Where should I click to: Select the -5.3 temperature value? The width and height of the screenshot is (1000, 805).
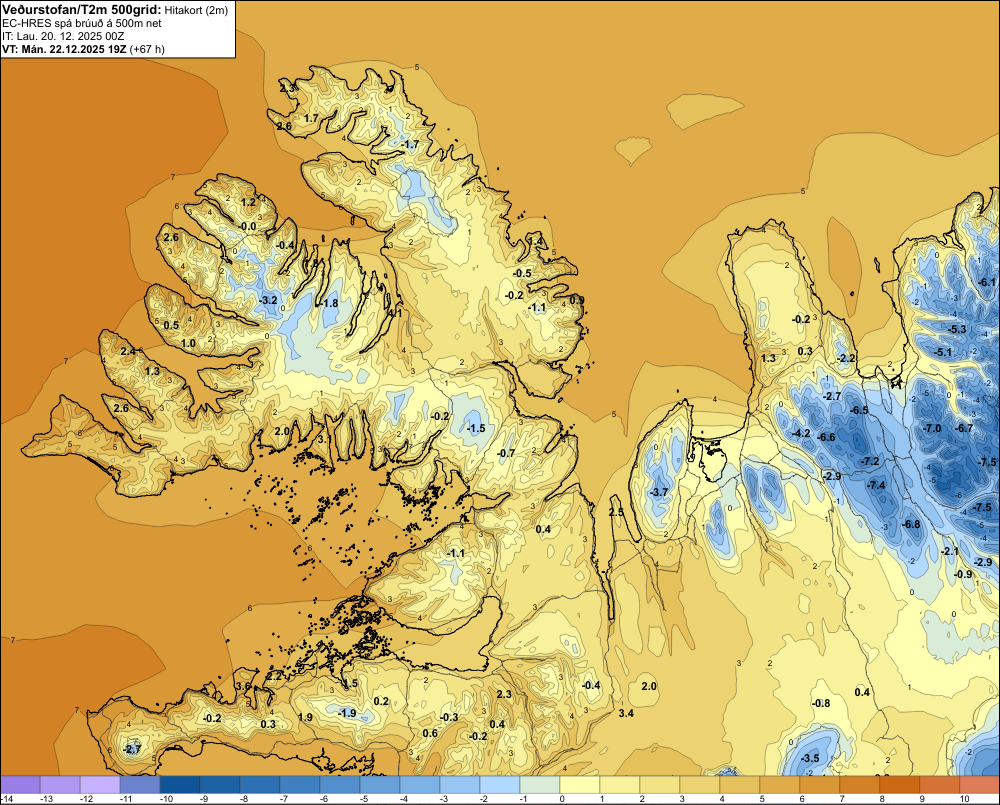click(x=958, y=329)
